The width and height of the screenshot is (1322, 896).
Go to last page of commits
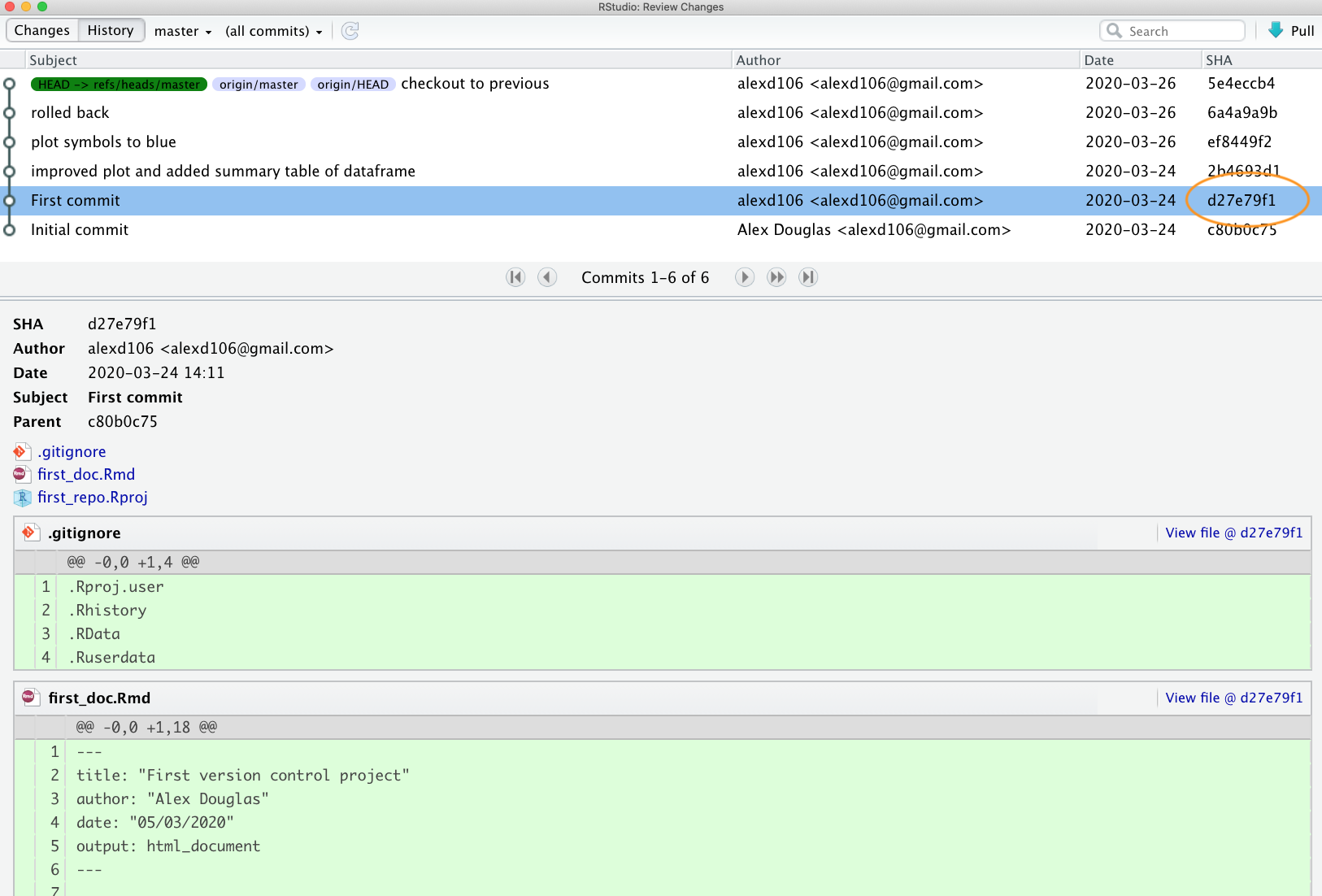click(807, 277)
